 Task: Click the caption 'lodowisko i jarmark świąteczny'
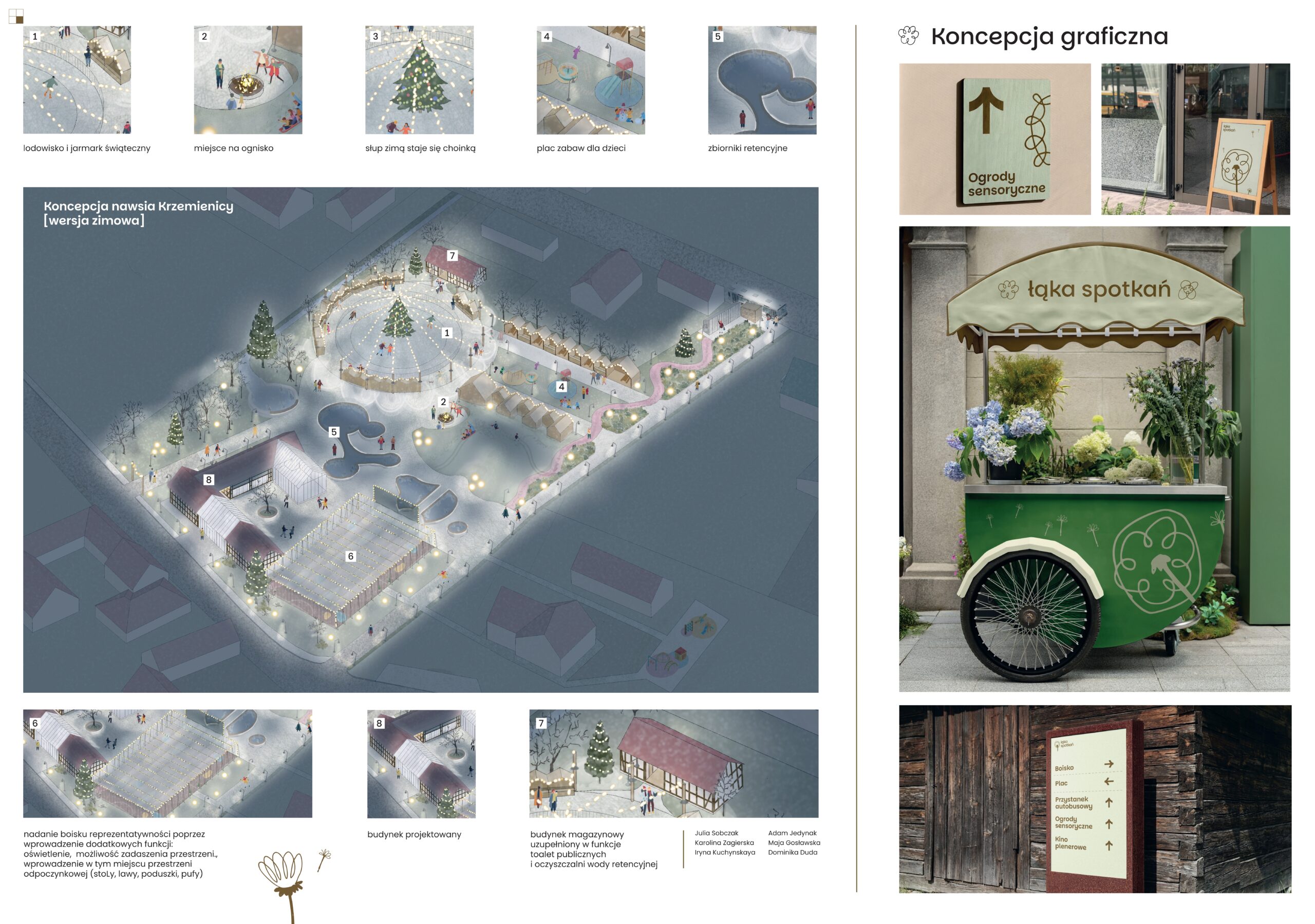(x=86, y=148)
